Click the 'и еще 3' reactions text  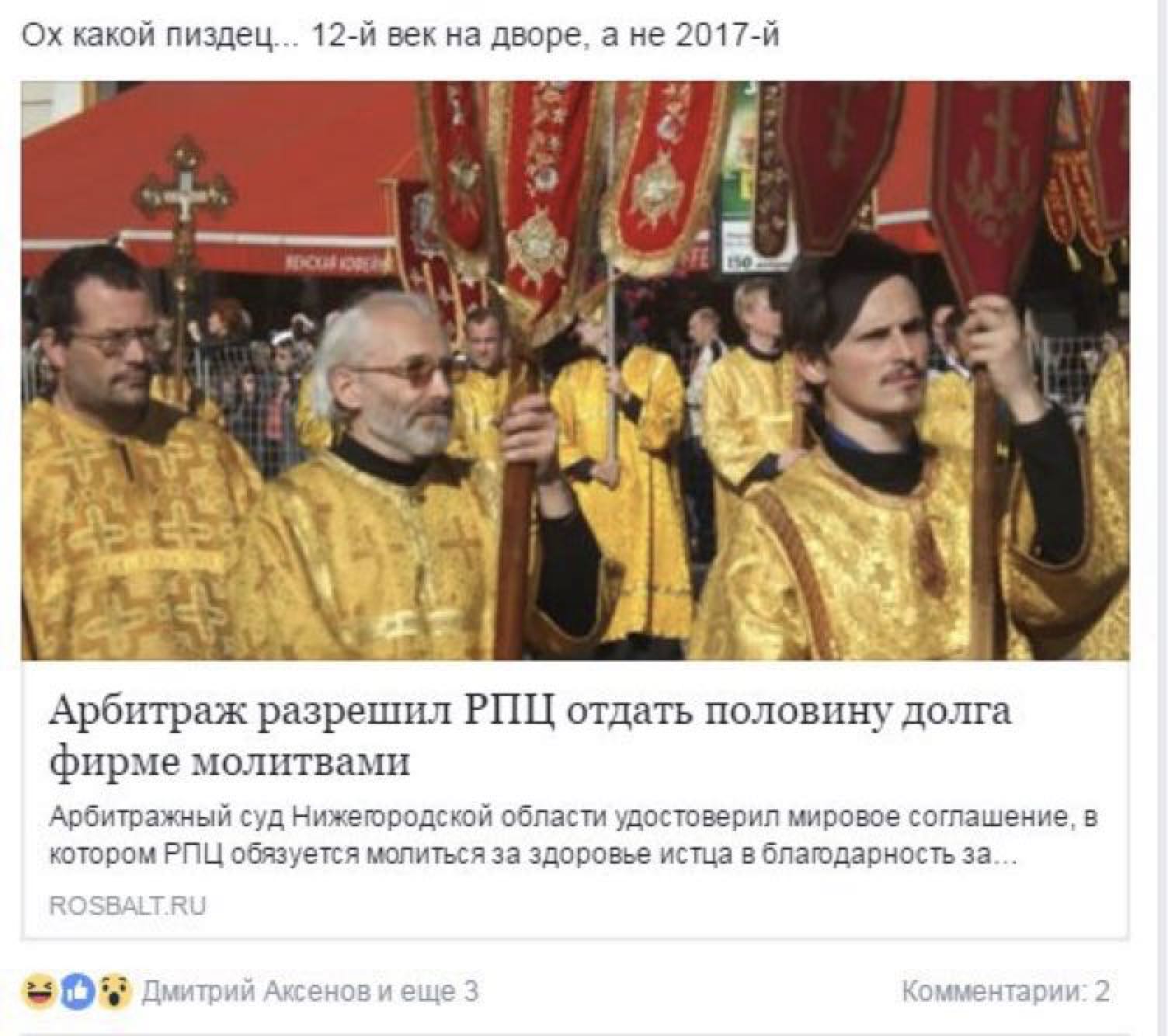click(428, 992)
